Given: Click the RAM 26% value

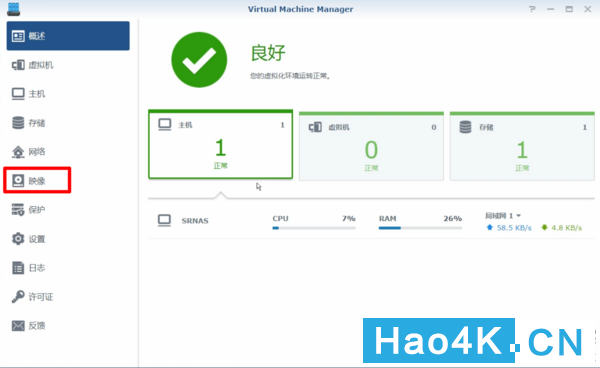Looking at the screenshot, I should click(x=453, y=218).
